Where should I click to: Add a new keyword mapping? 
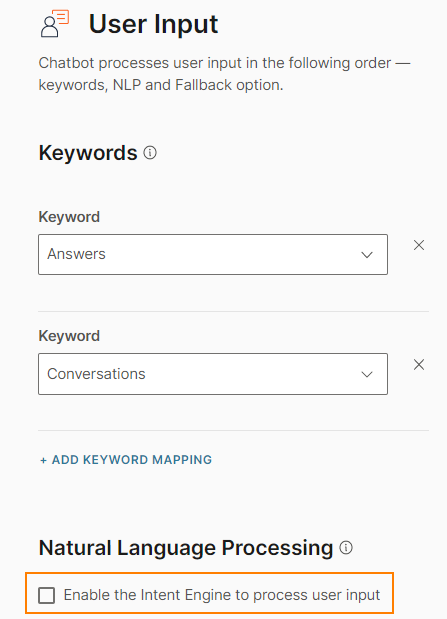(x=126, y=460)
